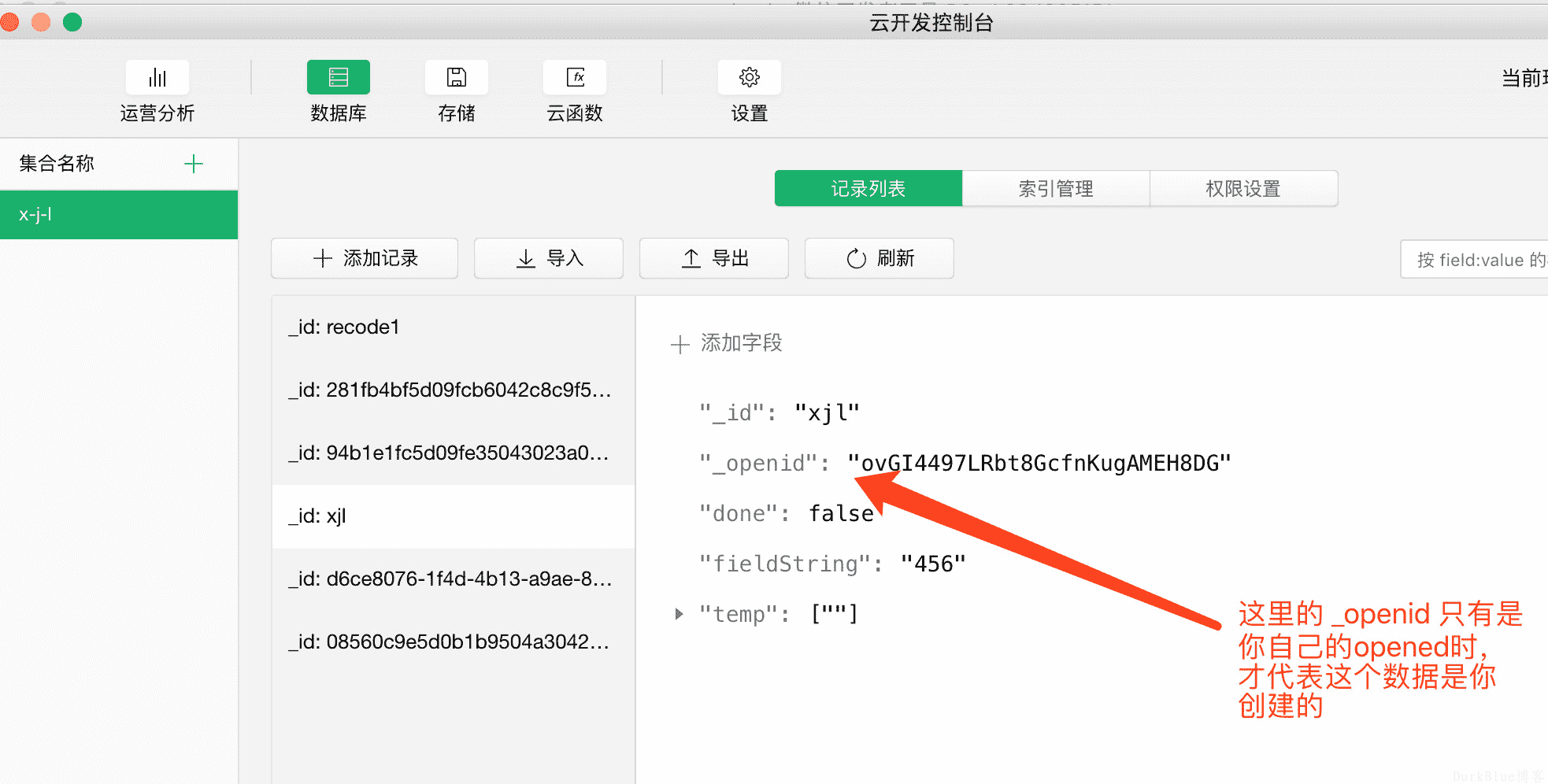Click the plus icon next to 添加字段

coord(680,344)
